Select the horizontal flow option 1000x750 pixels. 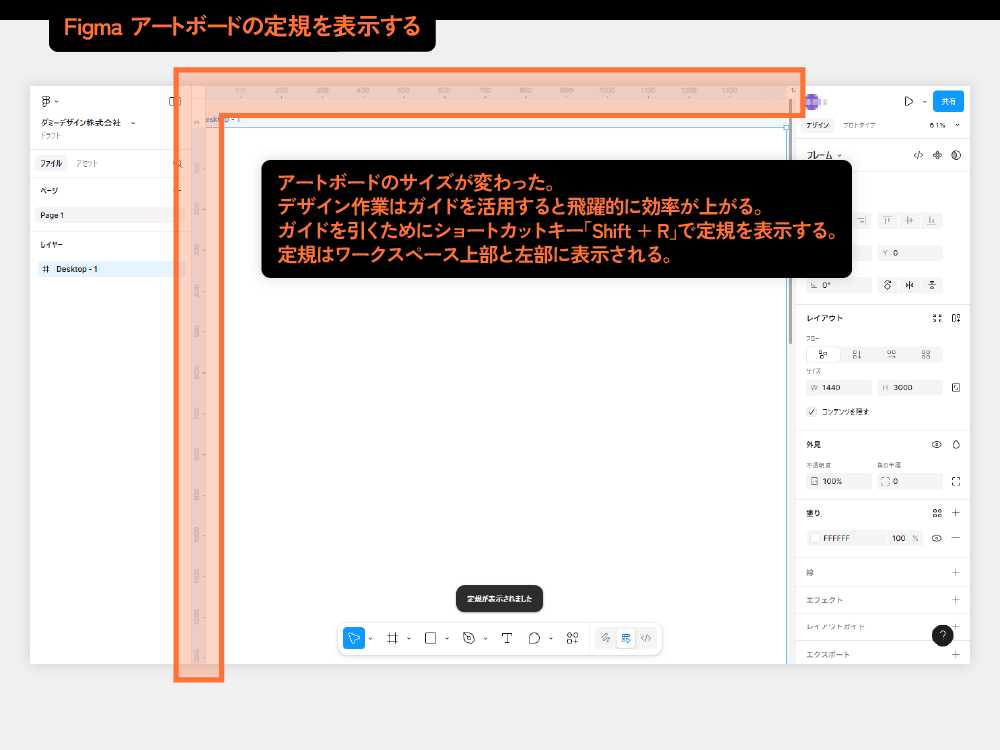click(892, 355)
